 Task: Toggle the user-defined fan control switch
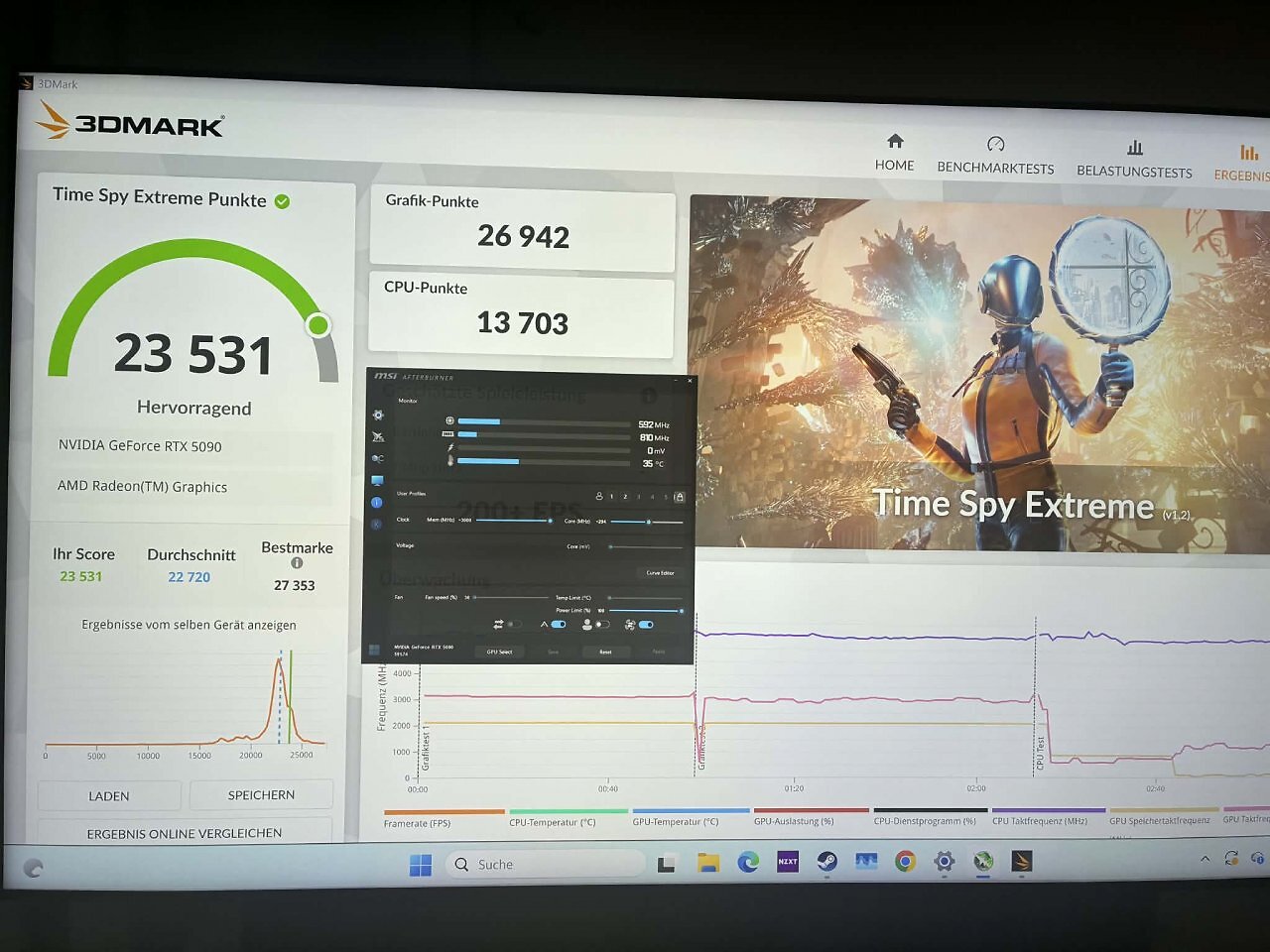pos(601,625)
